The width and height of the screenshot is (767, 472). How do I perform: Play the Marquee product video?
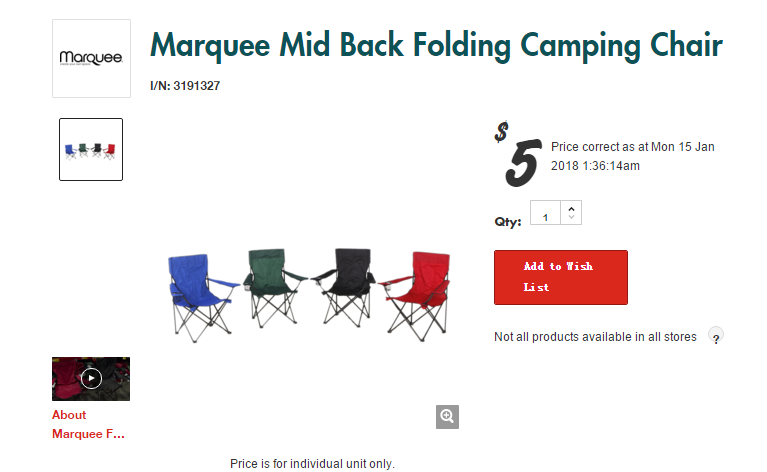click(x=91, y=379)
